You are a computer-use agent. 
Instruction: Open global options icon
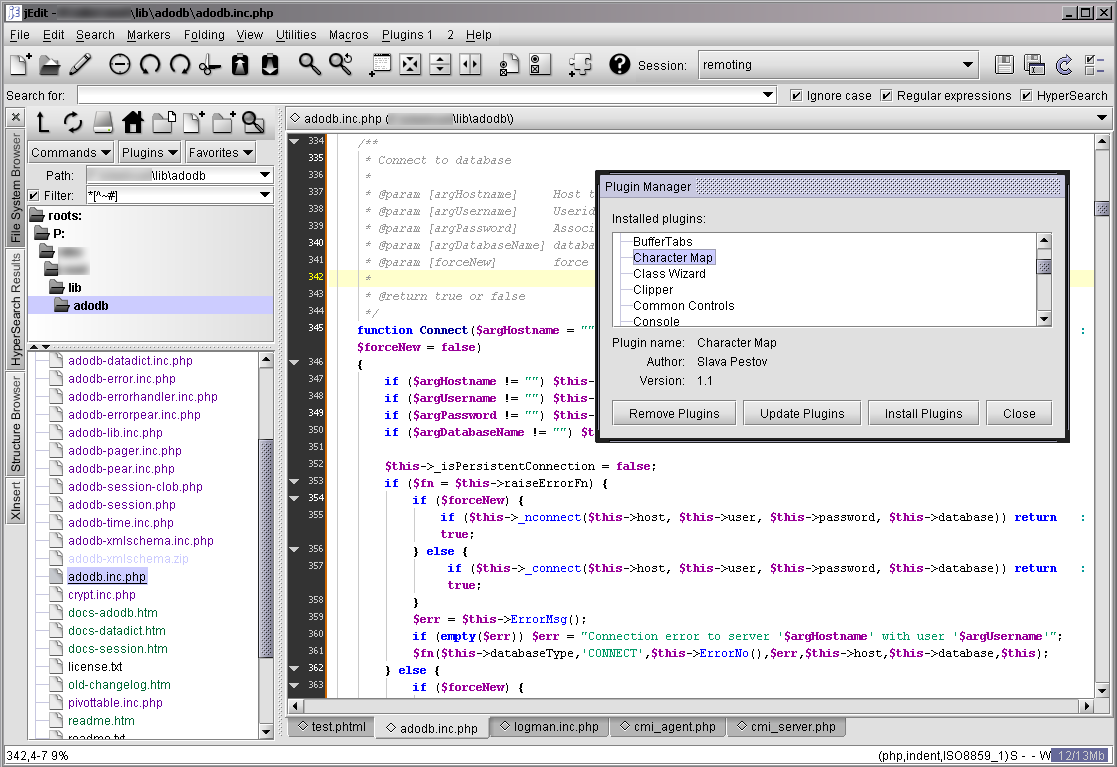[x=540, y=65]
